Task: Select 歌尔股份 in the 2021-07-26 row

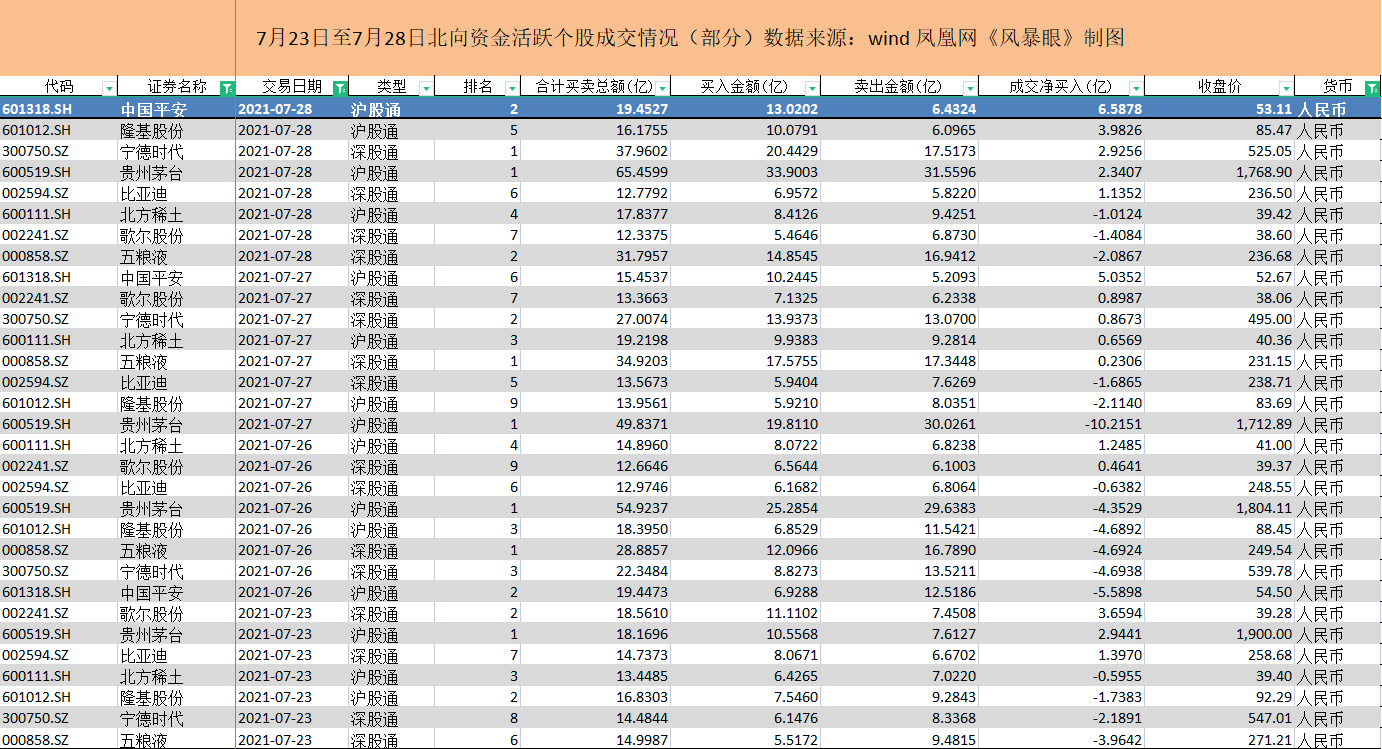Action: click(177, 466)
